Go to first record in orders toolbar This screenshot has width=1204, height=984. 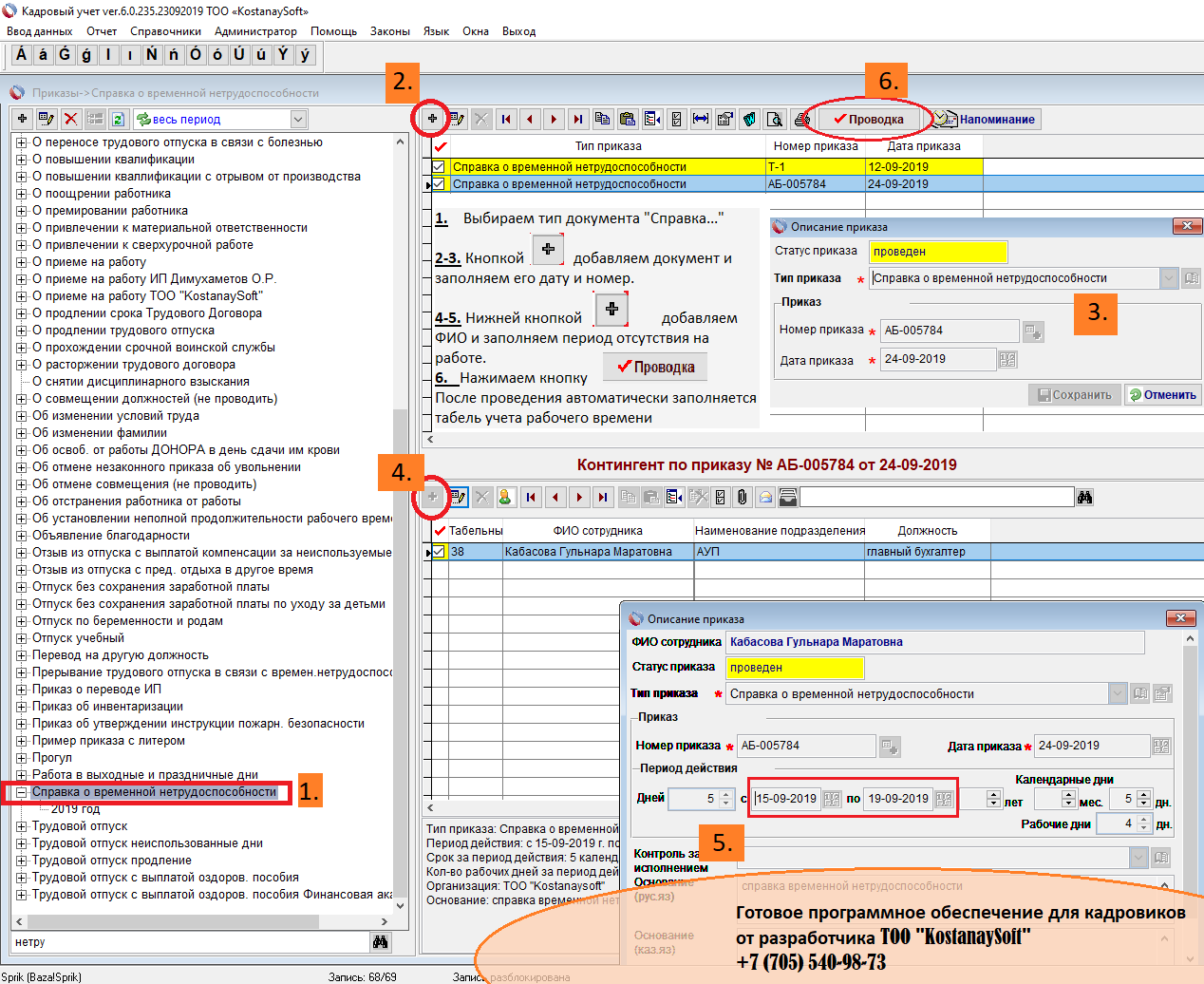tap(506, 119)
